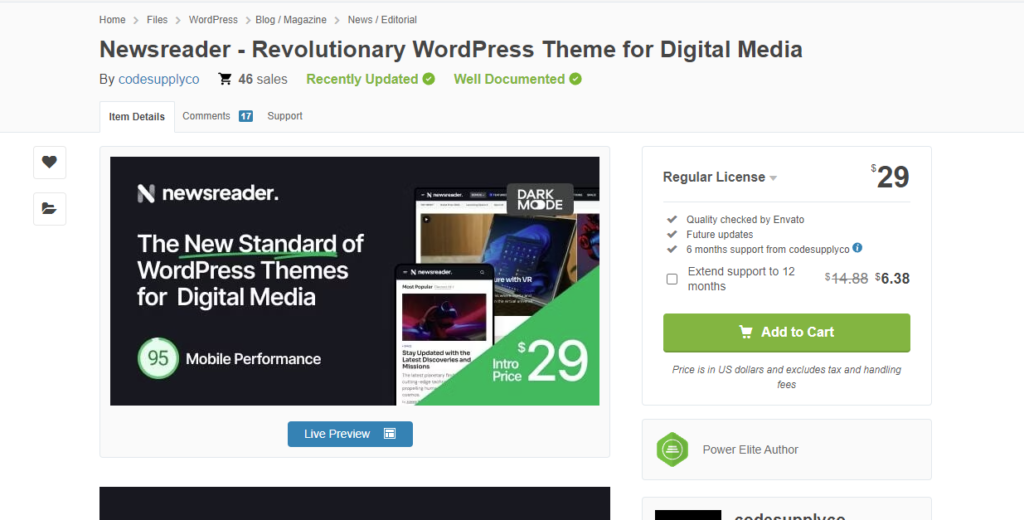Screen dimensions: 1024x520
Task: Navigate to WordPress breadcrumb
Action: click(x=213, y=20)
